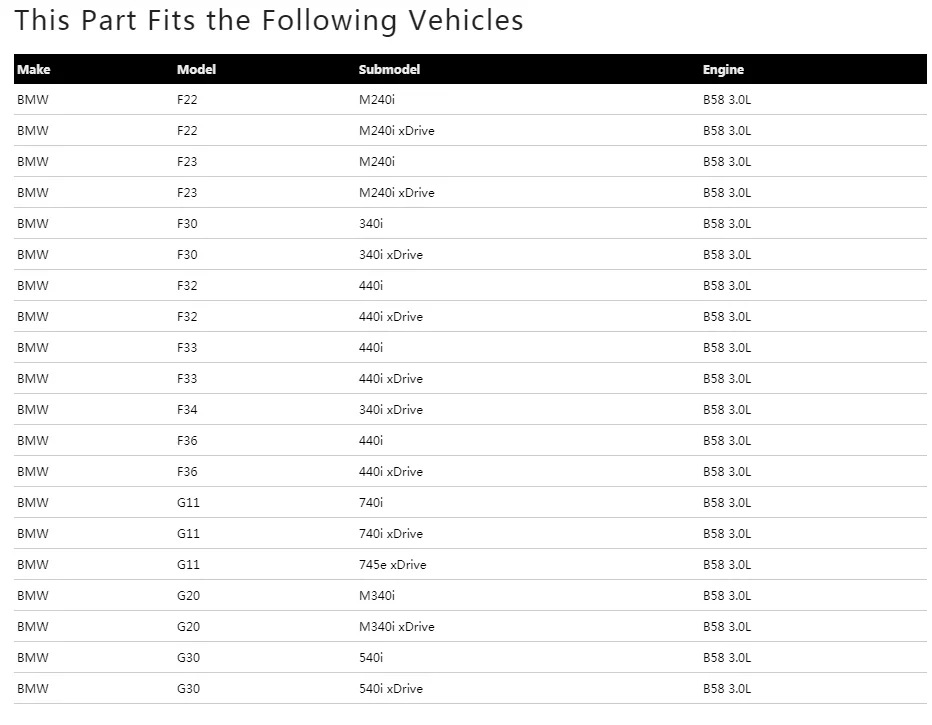Click the Submodel column header
Screen dimensions: 932x725
click(389, 70)
